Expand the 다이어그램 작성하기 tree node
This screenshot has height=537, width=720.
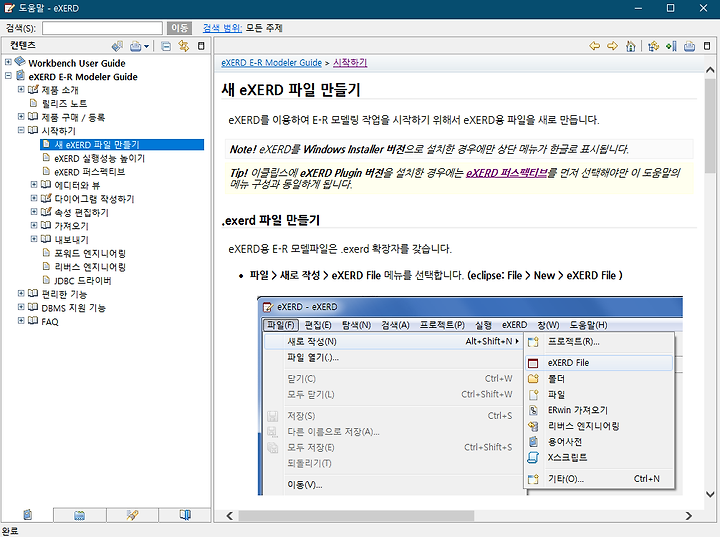tap(34, 198)
